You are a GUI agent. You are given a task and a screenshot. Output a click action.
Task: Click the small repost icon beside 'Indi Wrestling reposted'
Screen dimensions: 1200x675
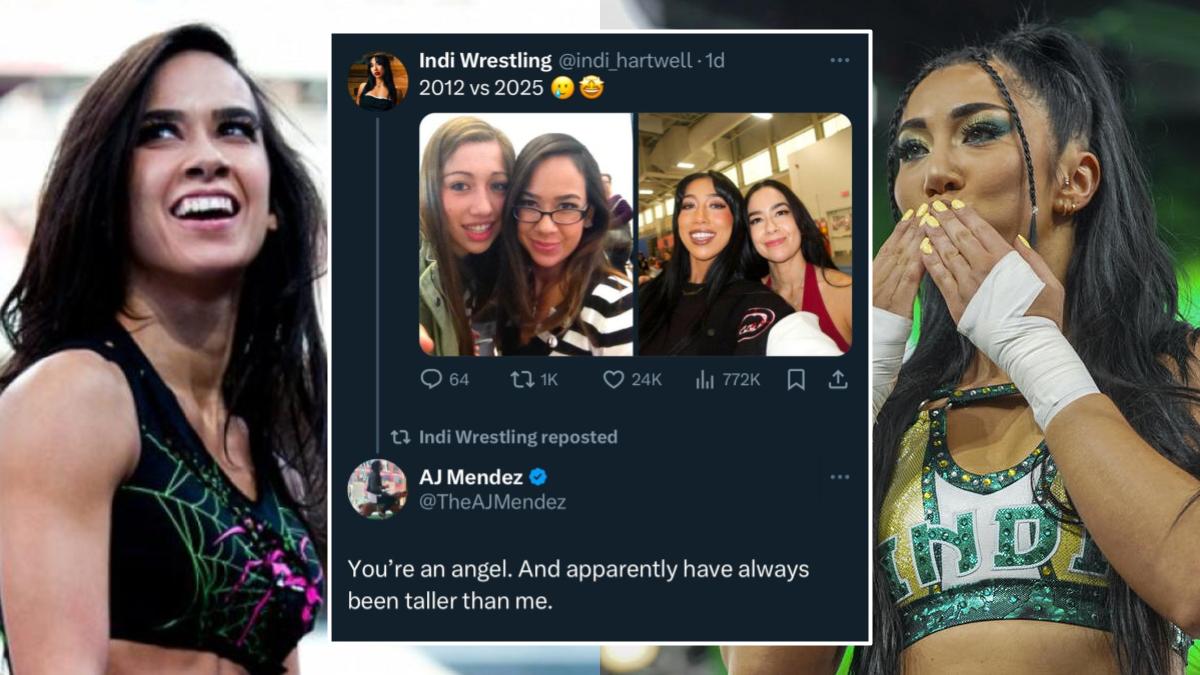tap(400, 437)
